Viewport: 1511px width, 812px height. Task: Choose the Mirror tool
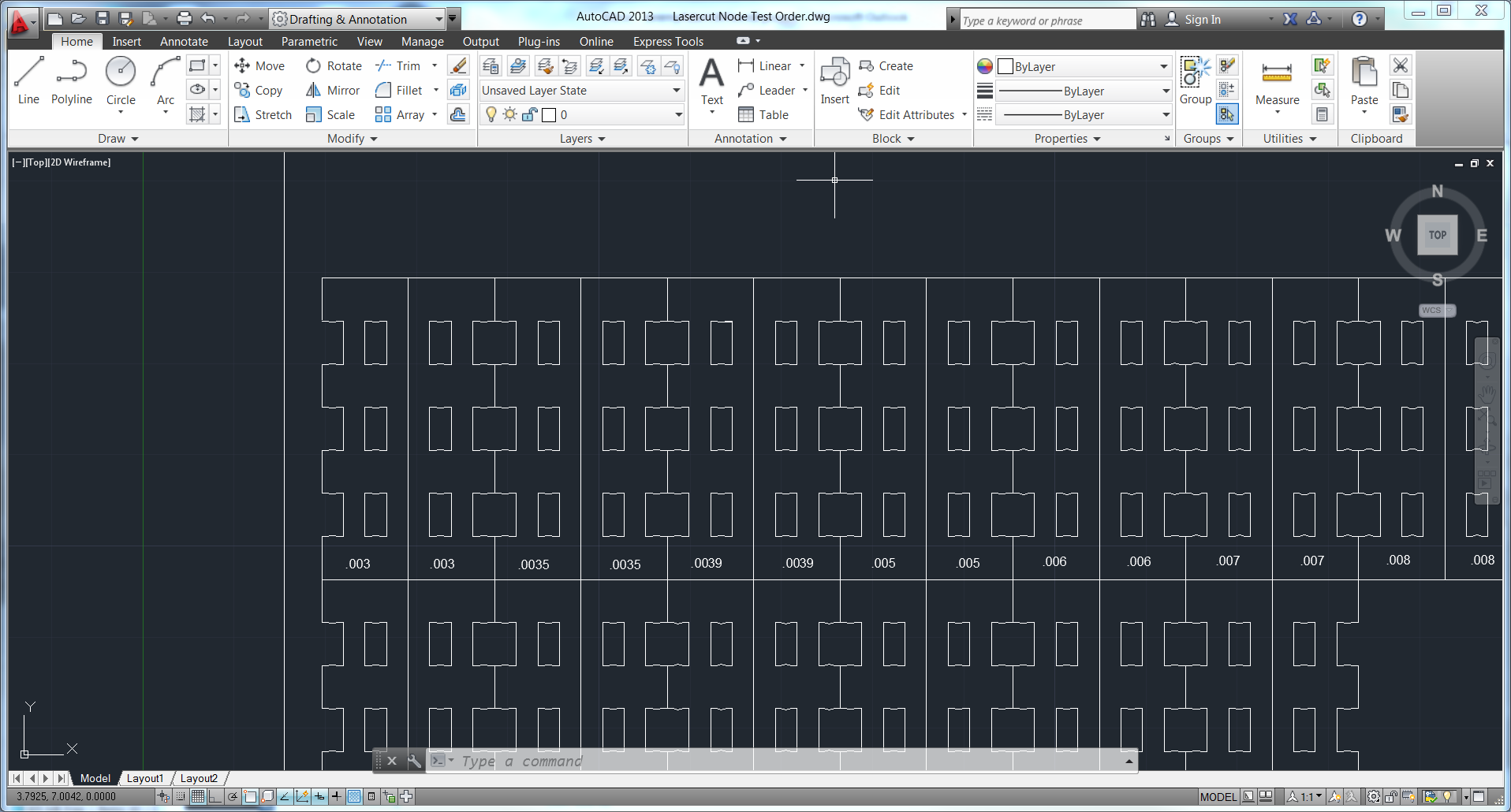(x=334, y=91)
